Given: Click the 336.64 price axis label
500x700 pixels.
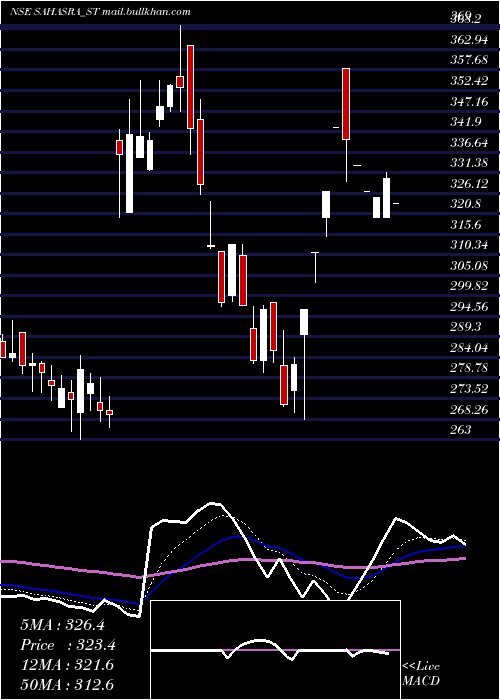Looking at the screenshot, I should coord(470,143).
